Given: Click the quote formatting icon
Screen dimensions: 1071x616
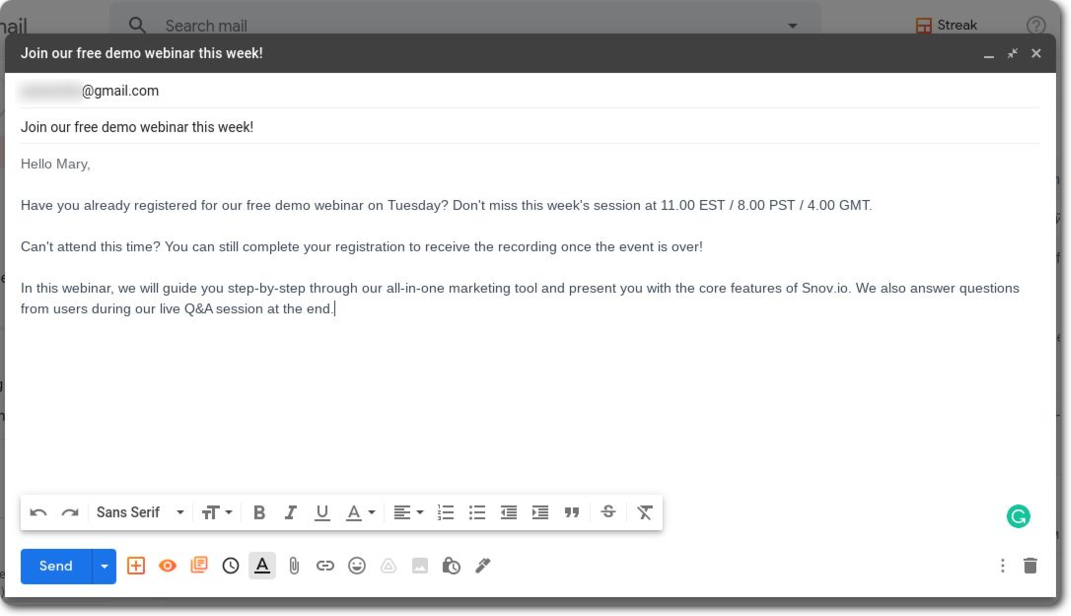Looking at the screenshot, I should tap(572, 513).
